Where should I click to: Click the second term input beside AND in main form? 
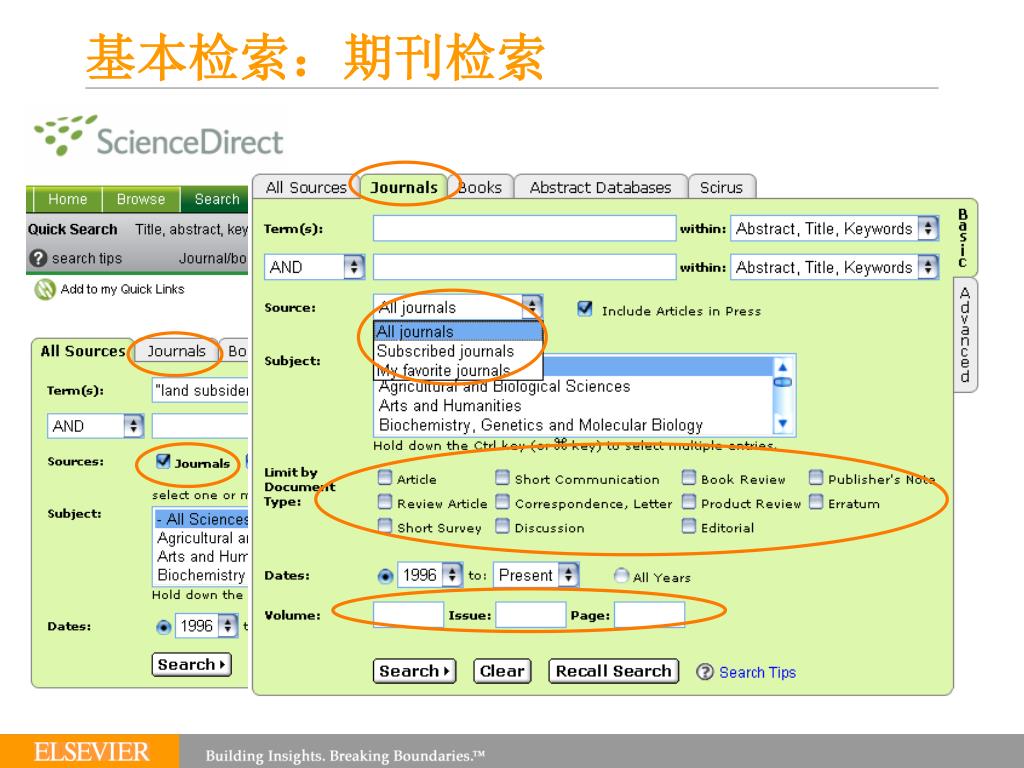[x=524, y=267]
